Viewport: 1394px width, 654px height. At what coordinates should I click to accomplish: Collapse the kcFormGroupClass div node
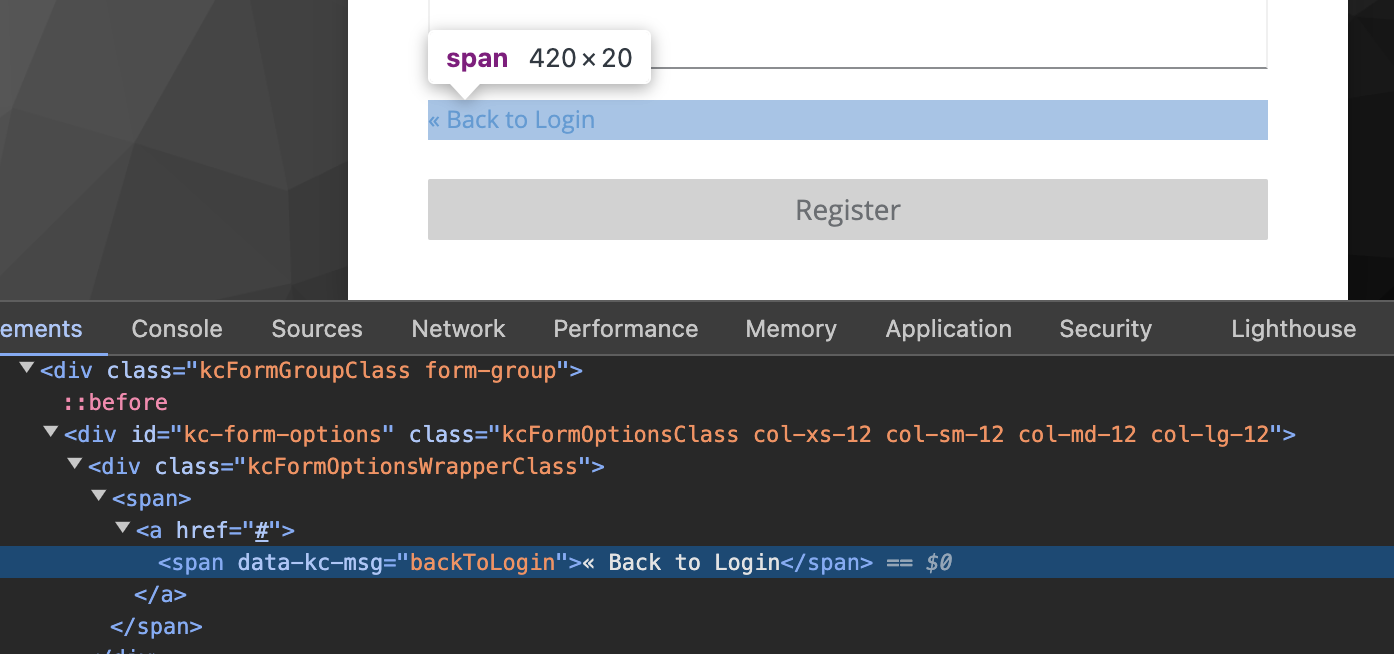coord(27,371)
